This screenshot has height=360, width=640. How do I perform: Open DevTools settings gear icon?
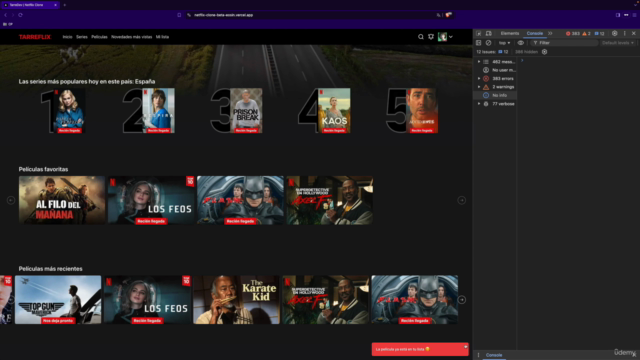[x=615, y=33]
